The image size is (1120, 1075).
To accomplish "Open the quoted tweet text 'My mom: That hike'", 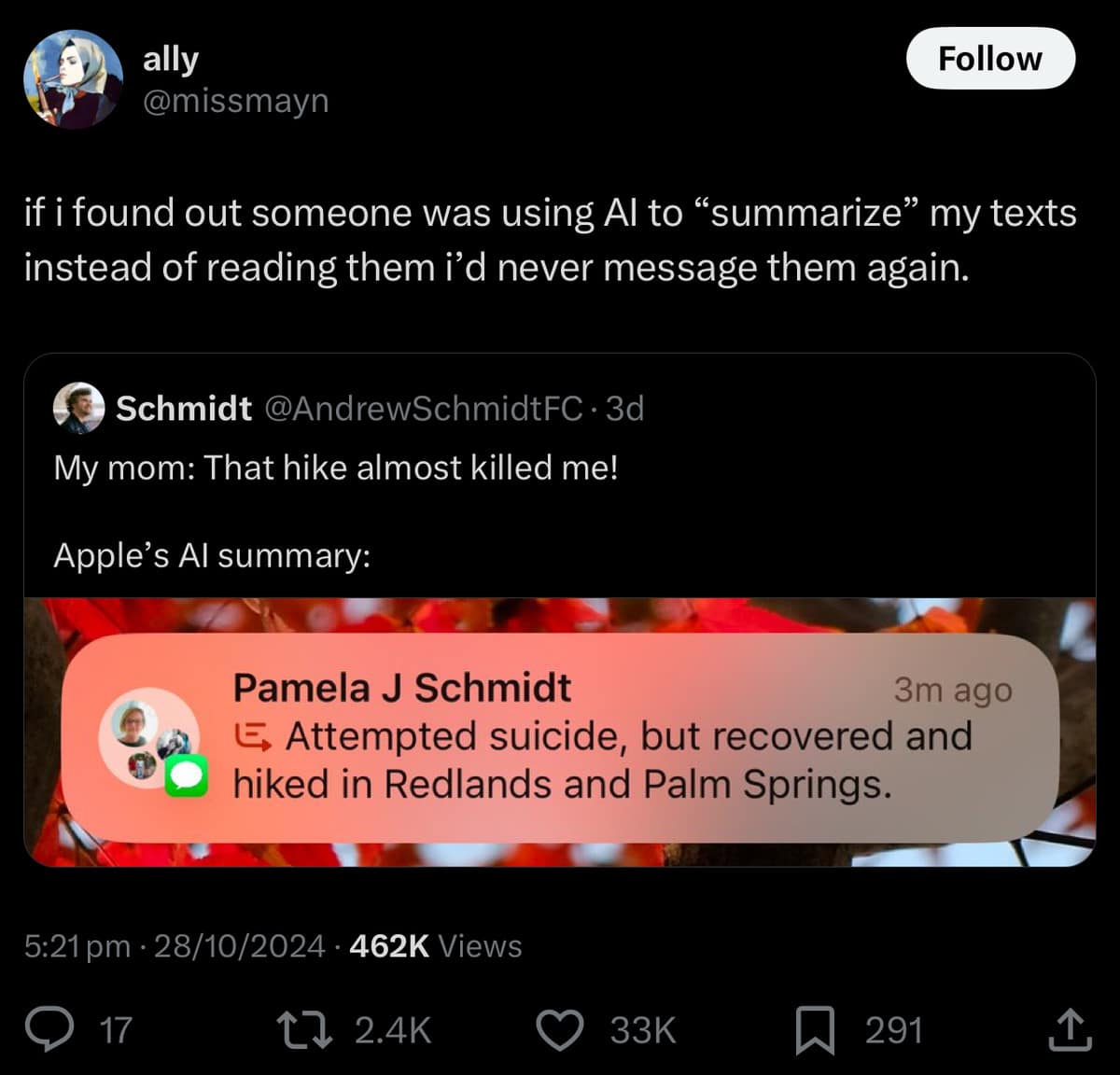I will 336,467.
